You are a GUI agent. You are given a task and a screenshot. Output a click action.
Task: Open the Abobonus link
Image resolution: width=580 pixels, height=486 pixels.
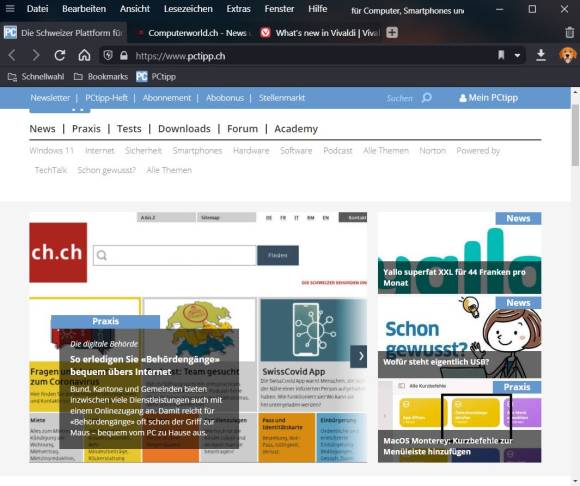tap(225, 98)
